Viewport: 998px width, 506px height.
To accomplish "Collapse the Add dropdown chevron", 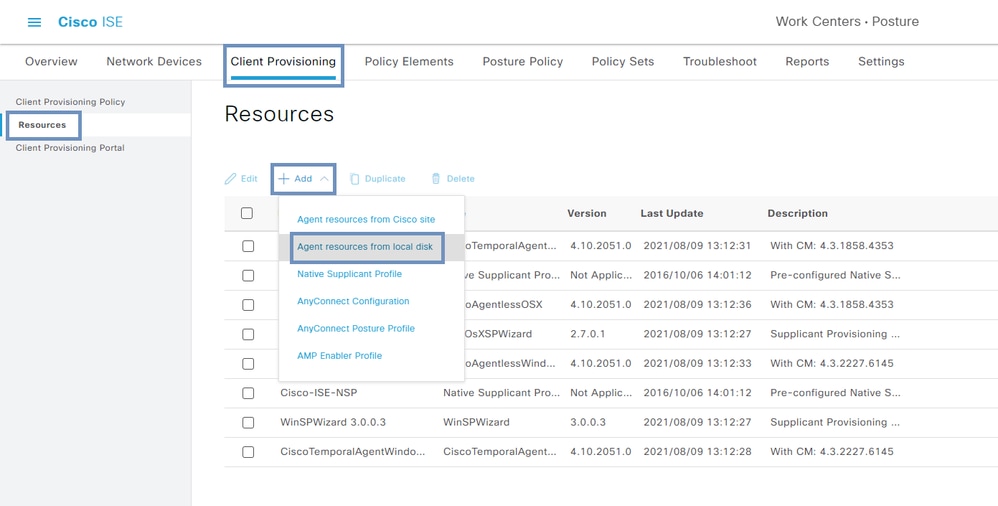I will (324, 179).
